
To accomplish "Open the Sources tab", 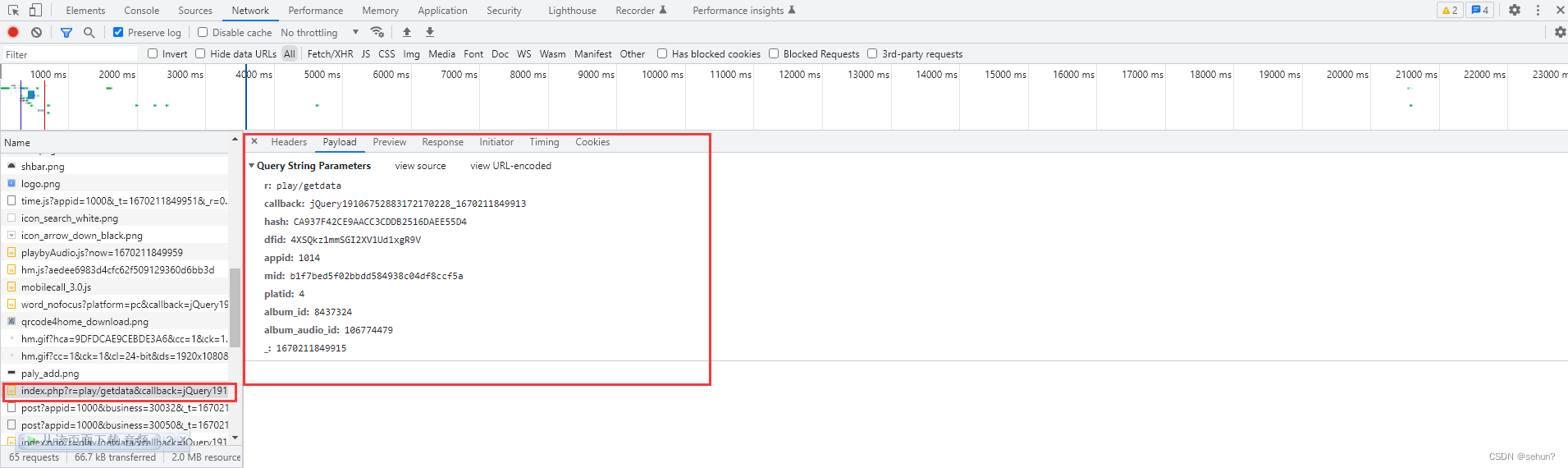I will (195, 10).
